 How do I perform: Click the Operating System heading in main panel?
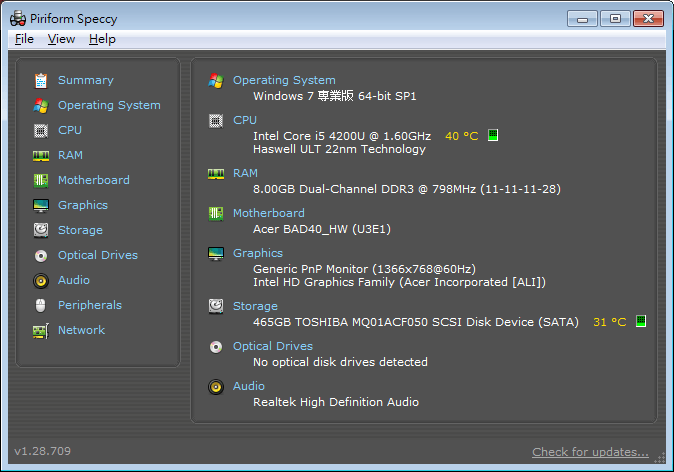click(x=284, y=80)
